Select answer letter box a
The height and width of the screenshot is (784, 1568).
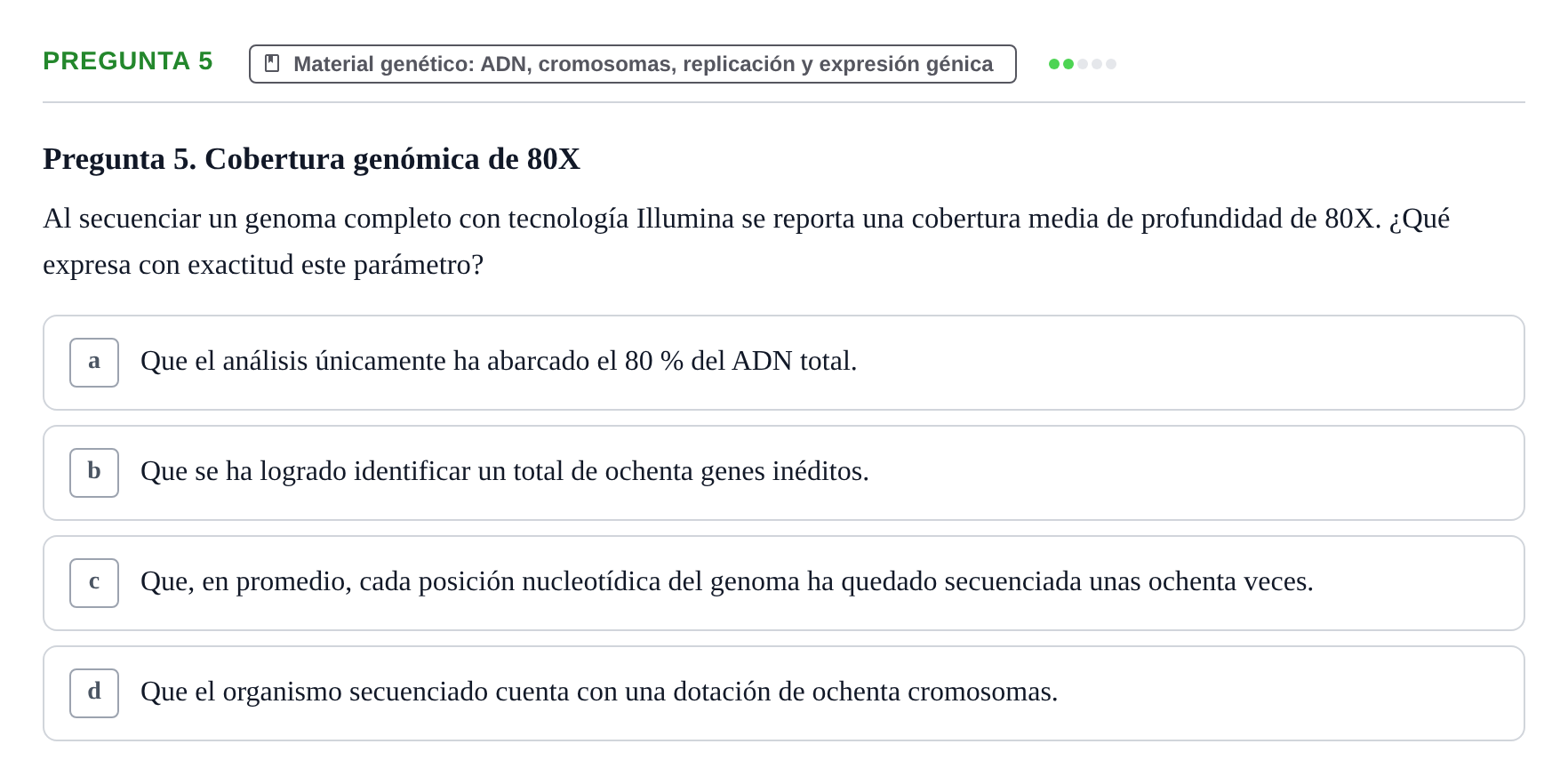(94, 363)
